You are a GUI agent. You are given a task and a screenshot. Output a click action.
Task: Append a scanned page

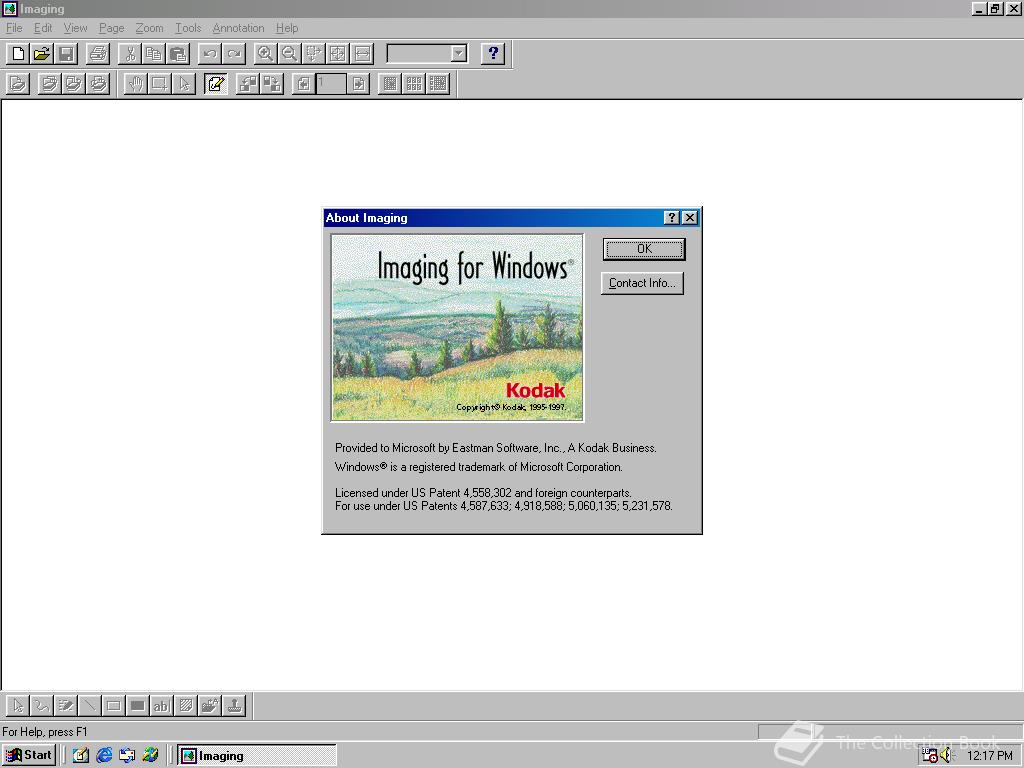tap(73, 84)
